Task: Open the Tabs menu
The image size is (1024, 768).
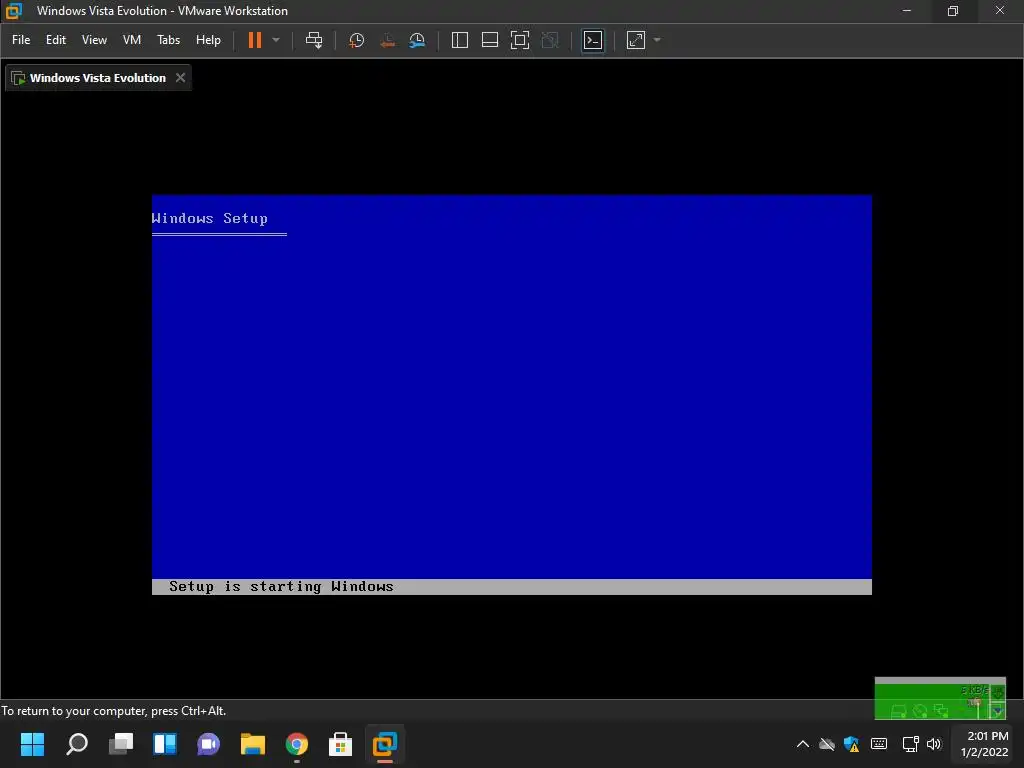Action: [168, 40]
